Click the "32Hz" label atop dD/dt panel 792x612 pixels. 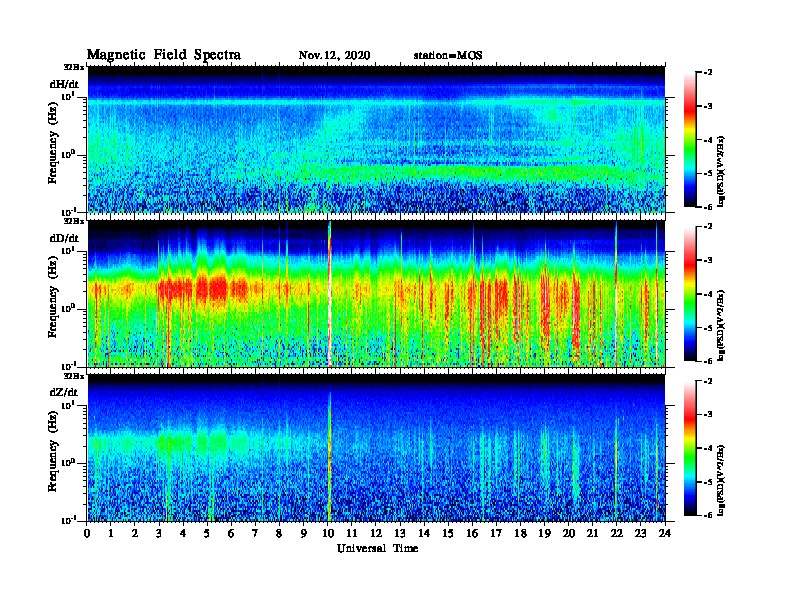(74, 221)
